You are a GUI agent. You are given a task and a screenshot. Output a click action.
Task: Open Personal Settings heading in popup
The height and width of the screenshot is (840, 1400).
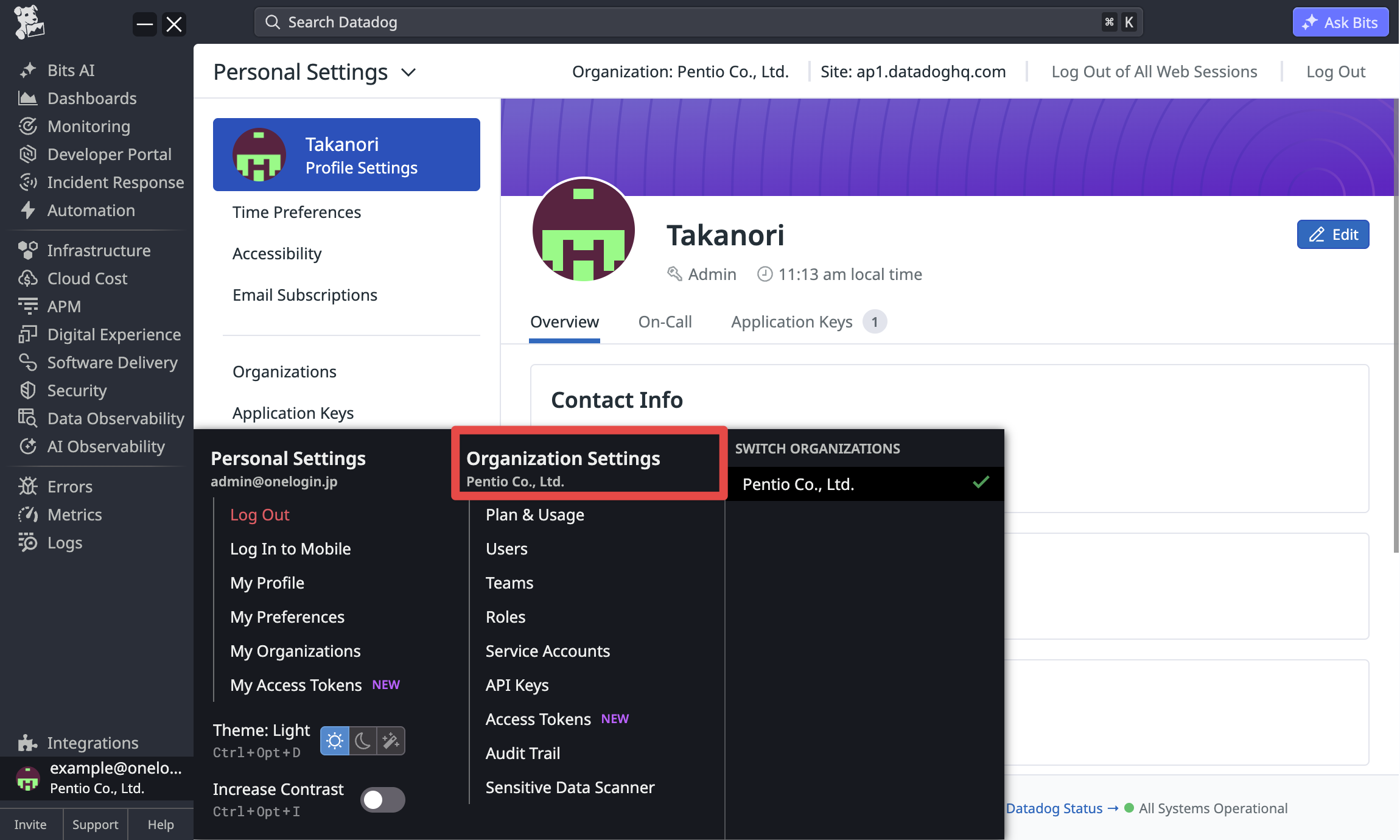(288, 458)
